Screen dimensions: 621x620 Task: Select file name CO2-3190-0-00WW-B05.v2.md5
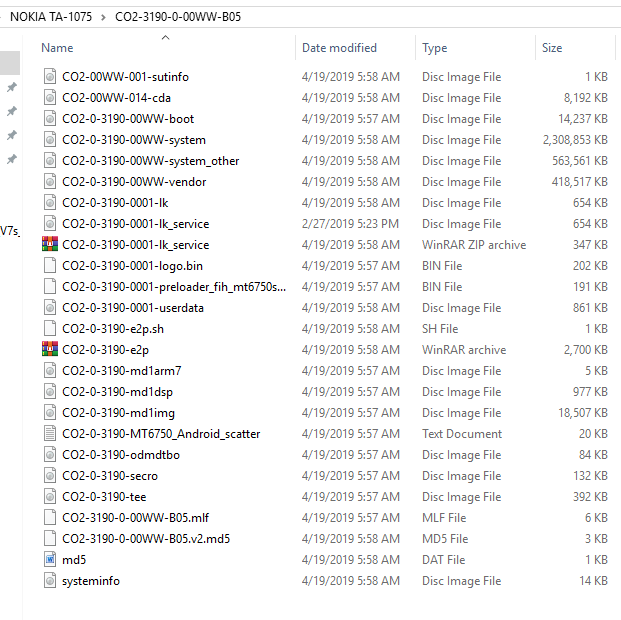[x=146, y=539]
